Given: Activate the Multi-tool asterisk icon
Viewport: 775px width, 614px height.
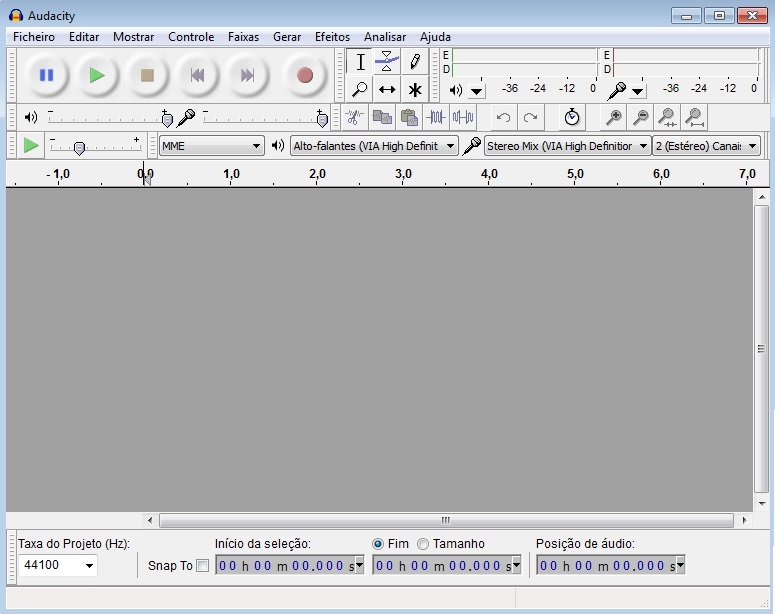Looking at the screenshot, I should [414, 89].
